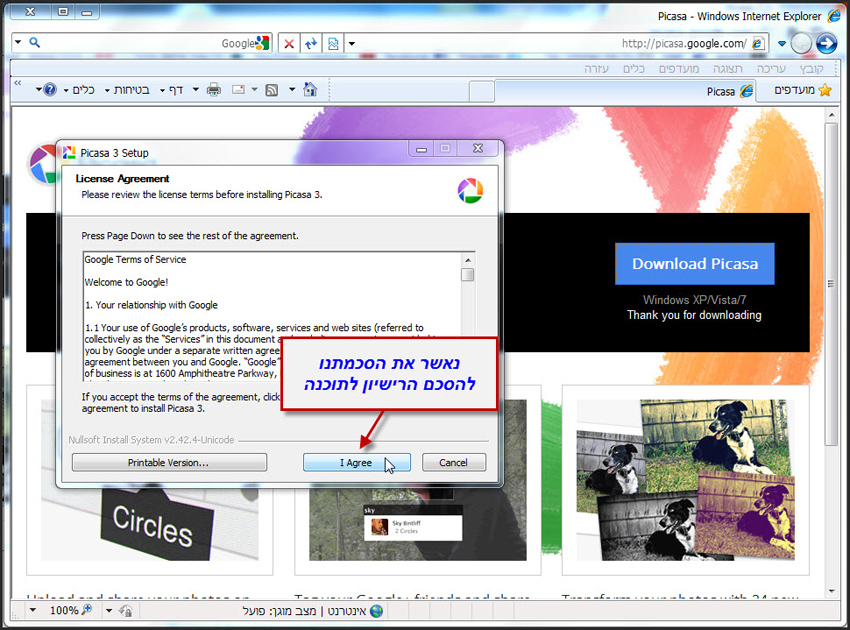Screen dimensions: 850x630
Task: Click the Refresh page icon
Action: click(x=311, y=43)
